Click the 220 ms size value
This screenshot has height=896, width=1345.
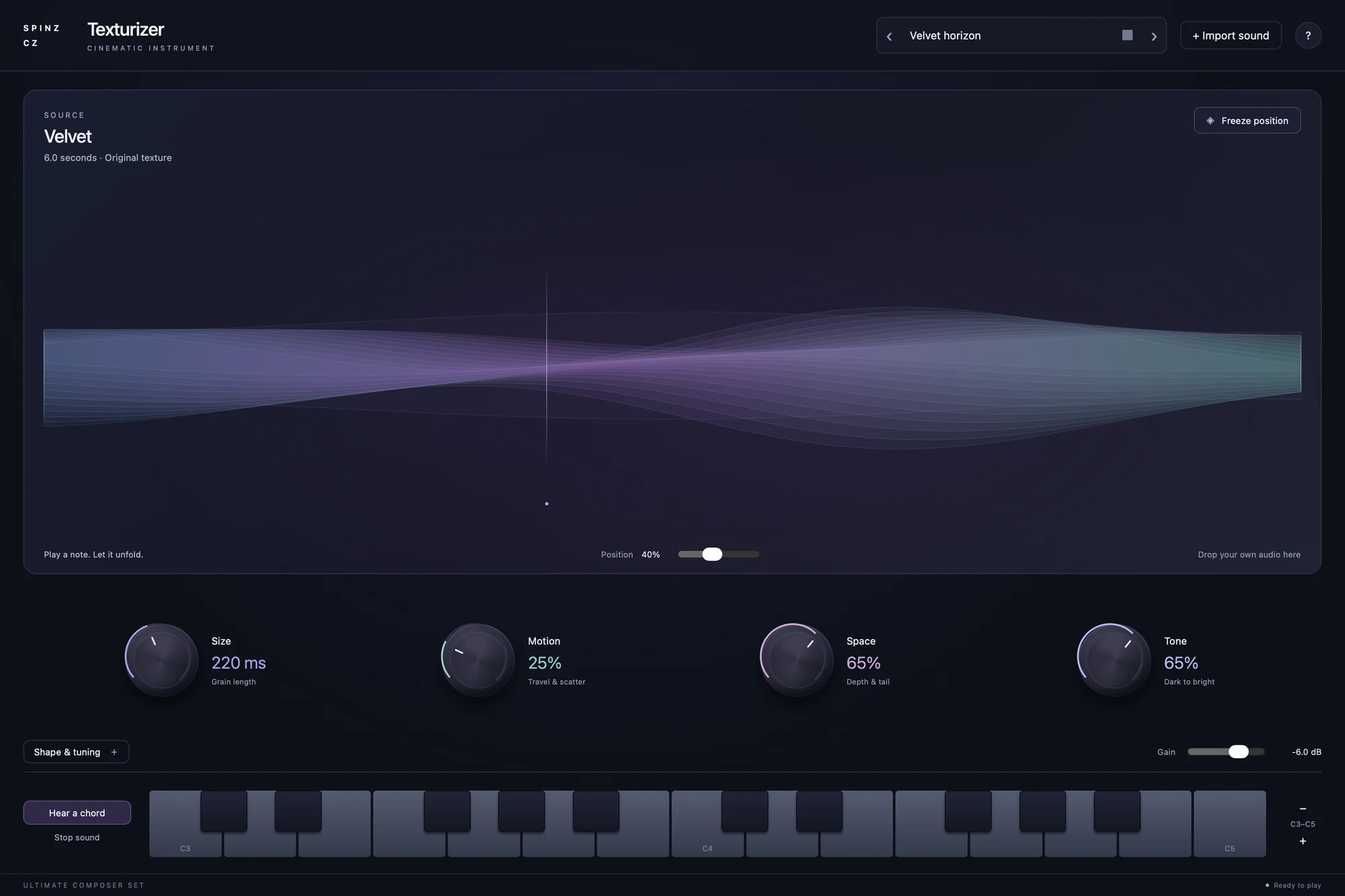tap(239, 663)
